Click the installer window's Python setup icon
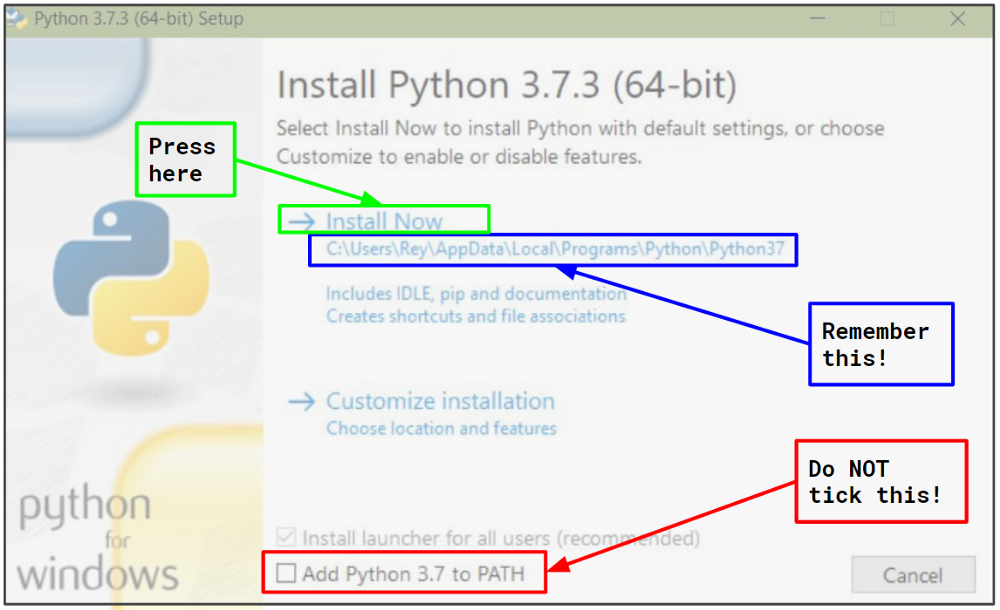 point(16,17)
